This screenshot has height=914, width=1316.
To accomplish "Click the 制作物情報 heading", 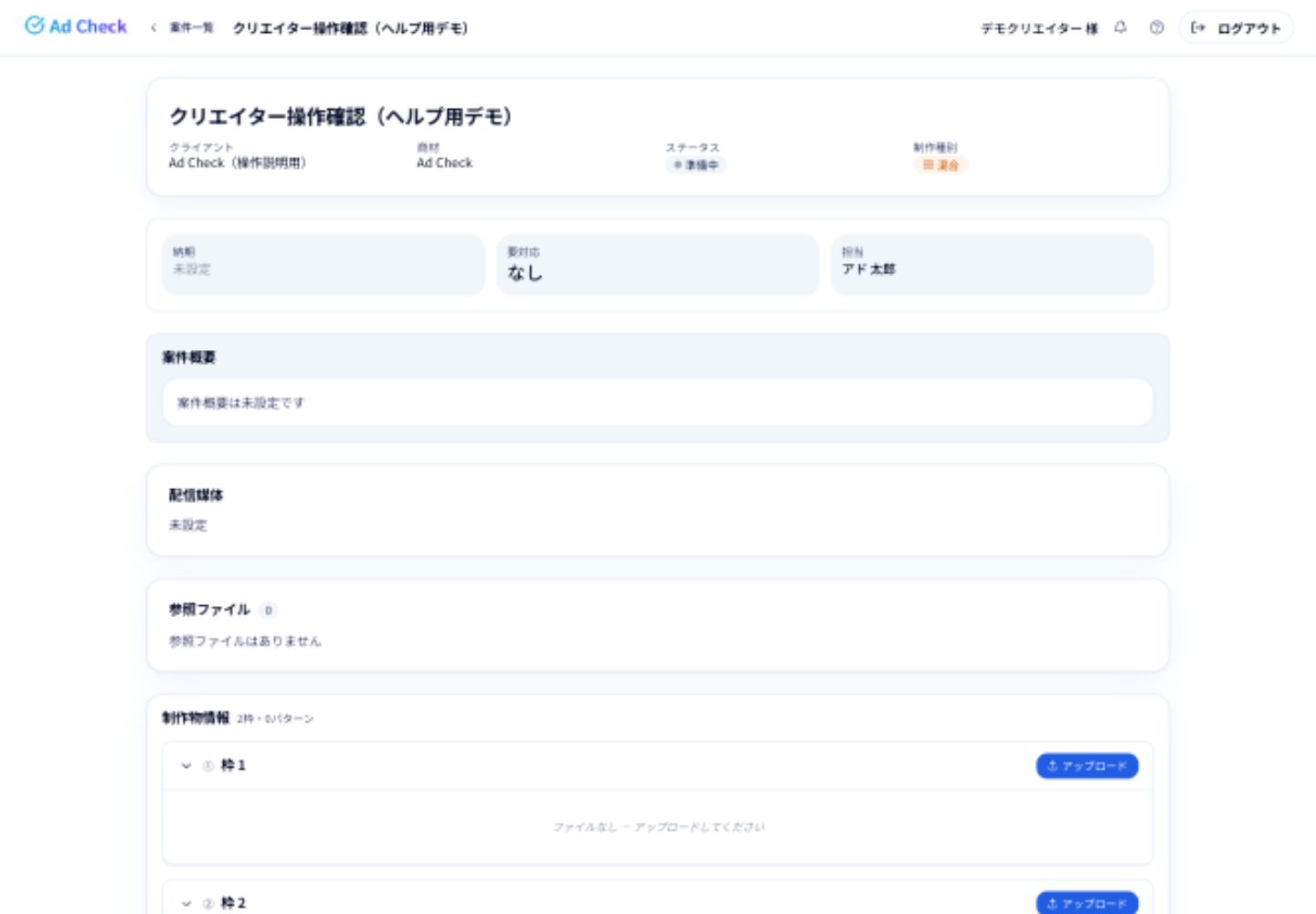I will click(196, 717).
